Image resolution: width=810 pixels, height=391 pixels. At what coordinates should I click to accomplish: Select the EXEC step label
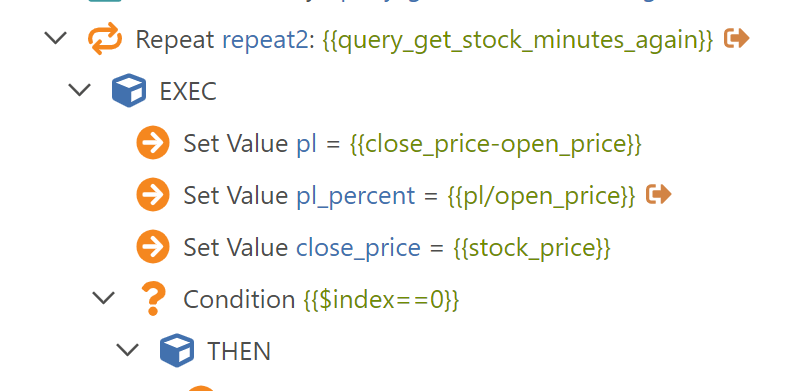(x=188, y=92)
